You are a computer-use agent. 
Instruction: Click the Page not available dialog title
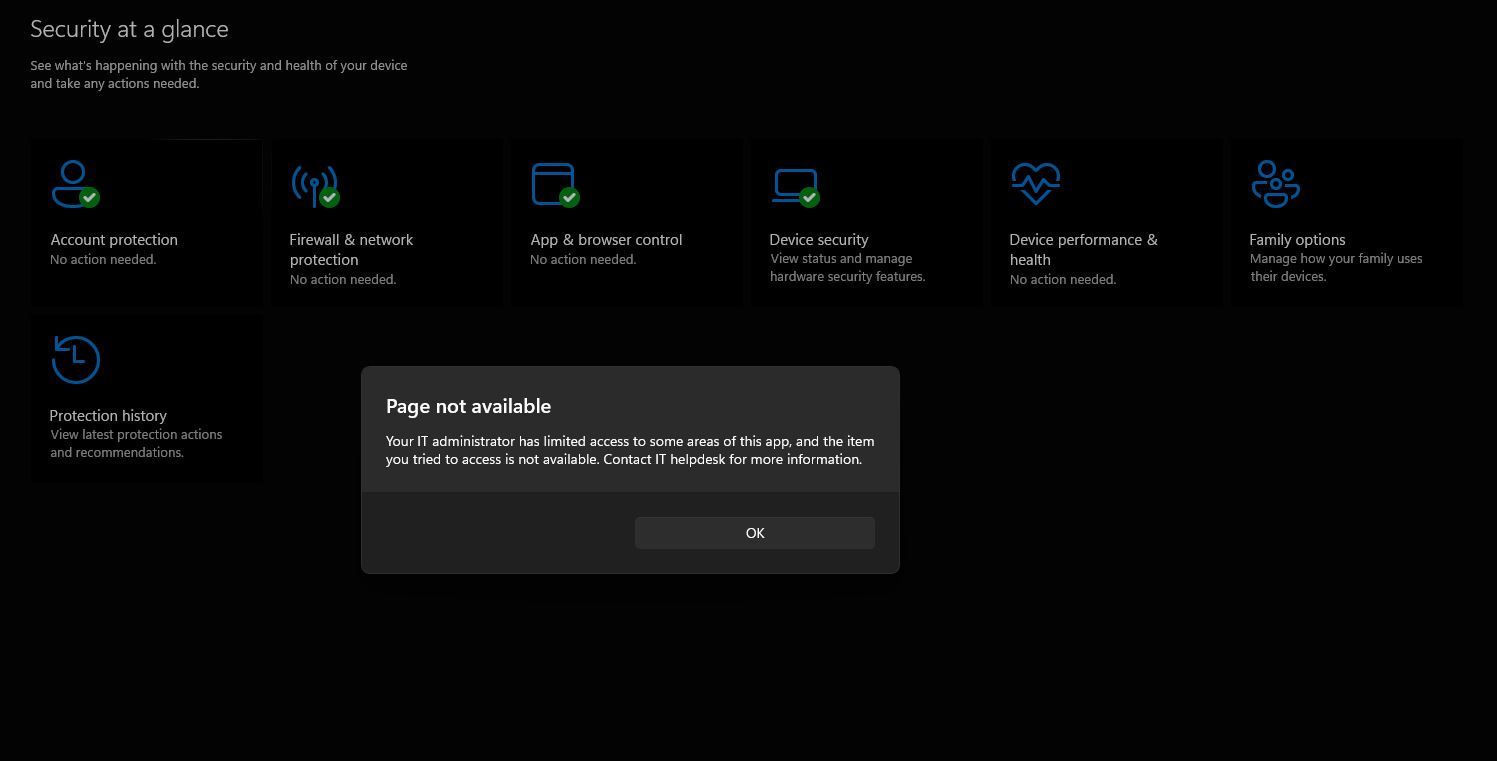pyautogui.click(x=468, y=406)
